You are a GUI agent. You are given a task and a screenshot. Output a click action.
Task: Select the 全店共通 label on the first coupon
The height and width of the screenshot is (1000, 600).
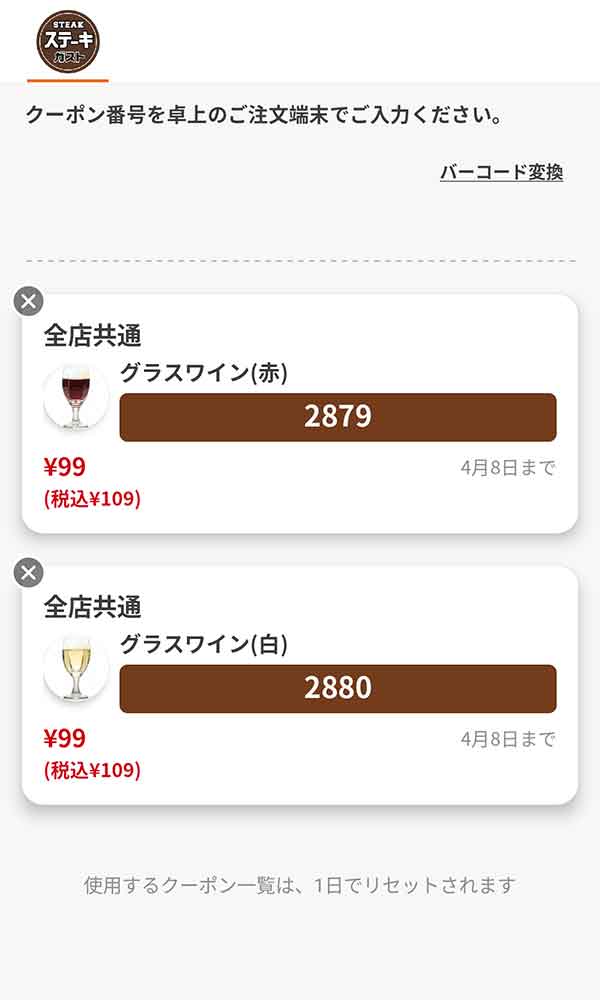pyautogui.click(x=80, y=334)
